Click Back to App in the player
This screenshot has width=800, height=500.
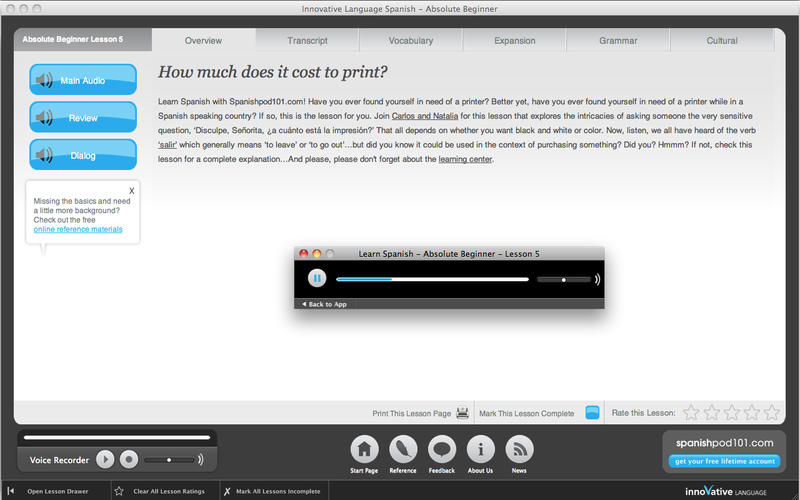(324, 304)
